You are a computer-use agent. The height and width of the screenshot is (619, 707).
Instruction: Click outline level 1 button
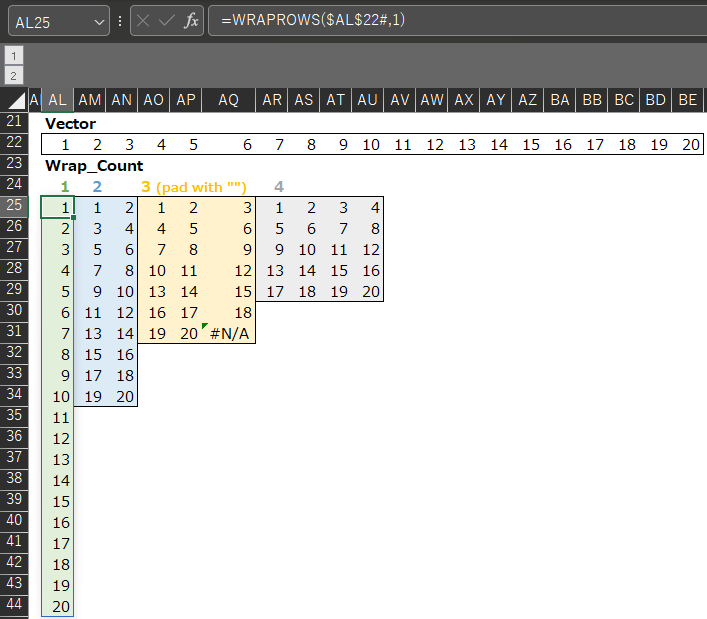(14, 56)
